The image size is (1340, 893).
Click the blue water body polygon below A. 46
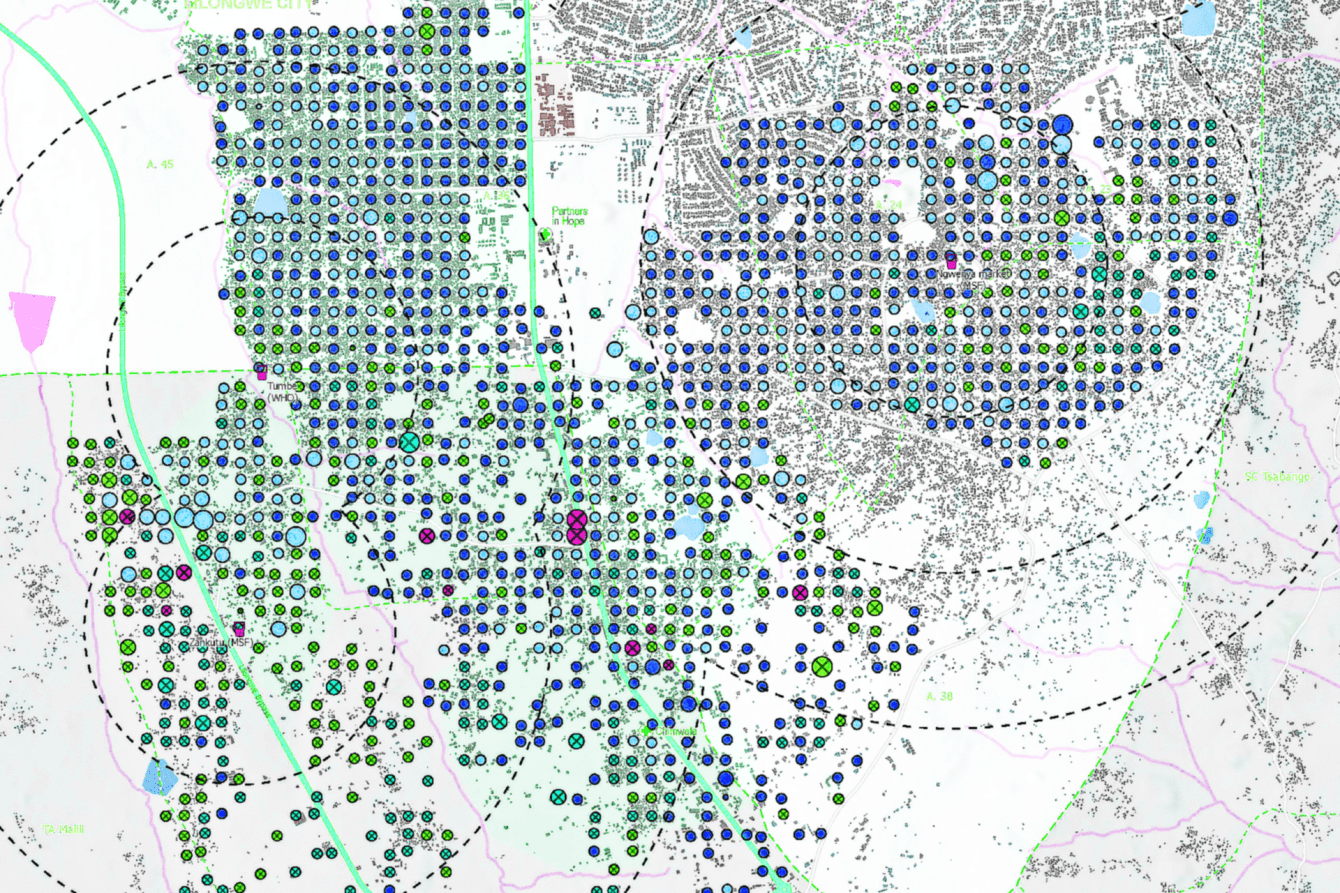[x=269, y=204]
